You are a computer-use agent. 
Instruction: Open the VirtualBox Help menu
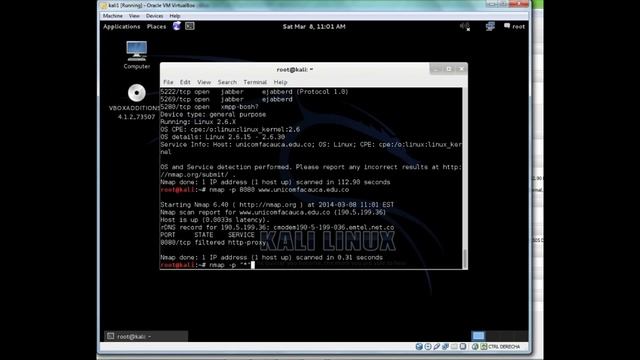click(175, 16)
